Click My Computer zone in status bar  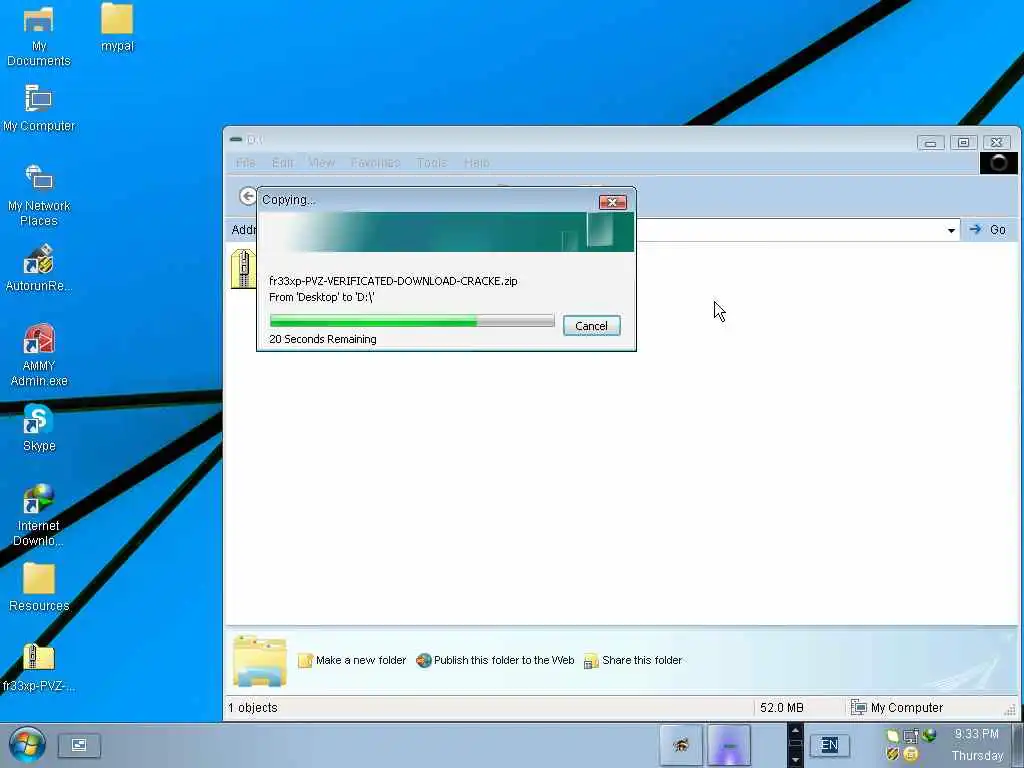pos(897,707)
